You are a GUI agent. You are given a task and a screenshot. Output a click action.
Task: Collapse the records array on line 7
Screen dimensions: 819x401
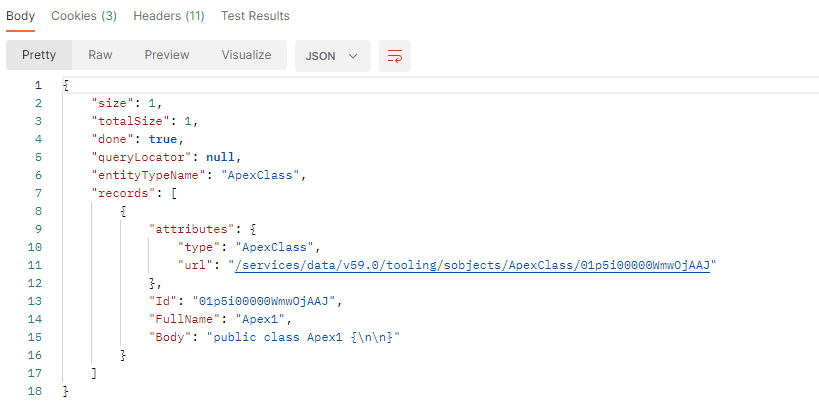point(173,193)
